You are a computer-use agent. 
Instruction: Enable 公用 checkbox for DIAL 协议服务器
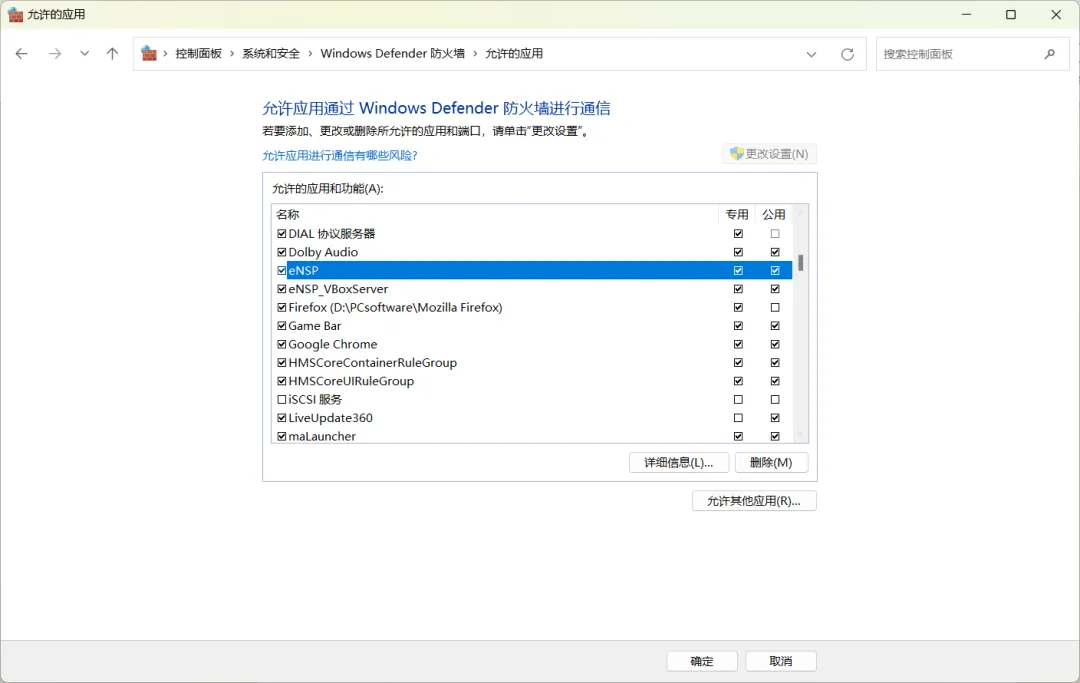click(775, 234)
